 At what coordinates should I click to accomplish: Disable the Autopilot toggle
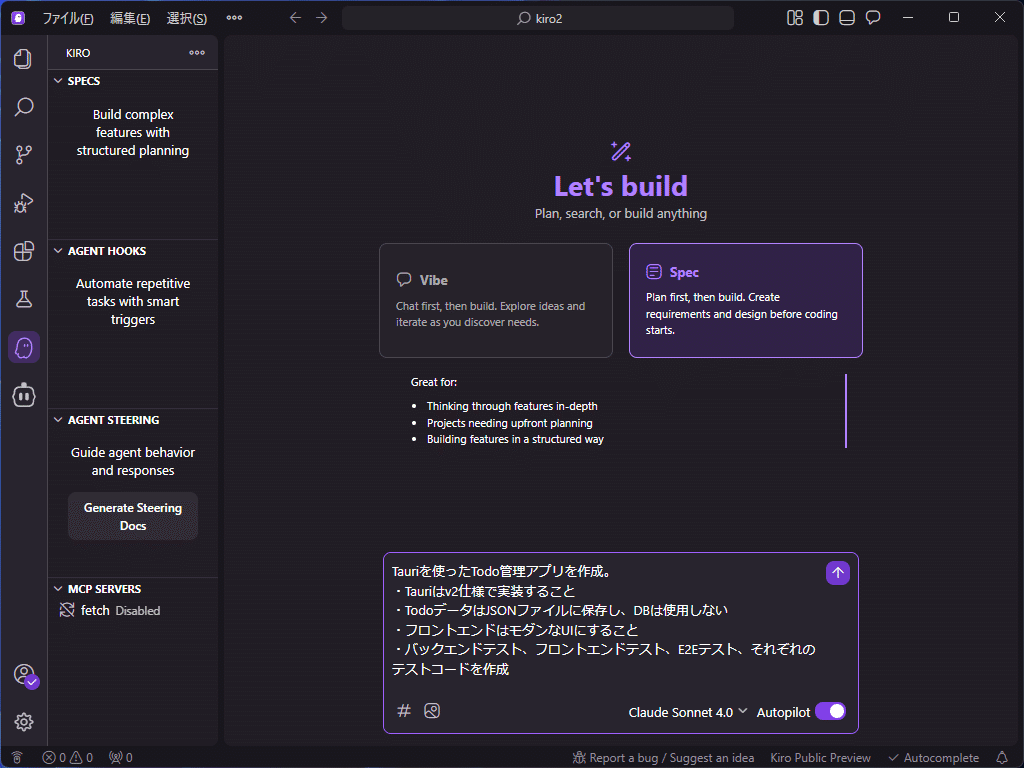click(830, 711)
